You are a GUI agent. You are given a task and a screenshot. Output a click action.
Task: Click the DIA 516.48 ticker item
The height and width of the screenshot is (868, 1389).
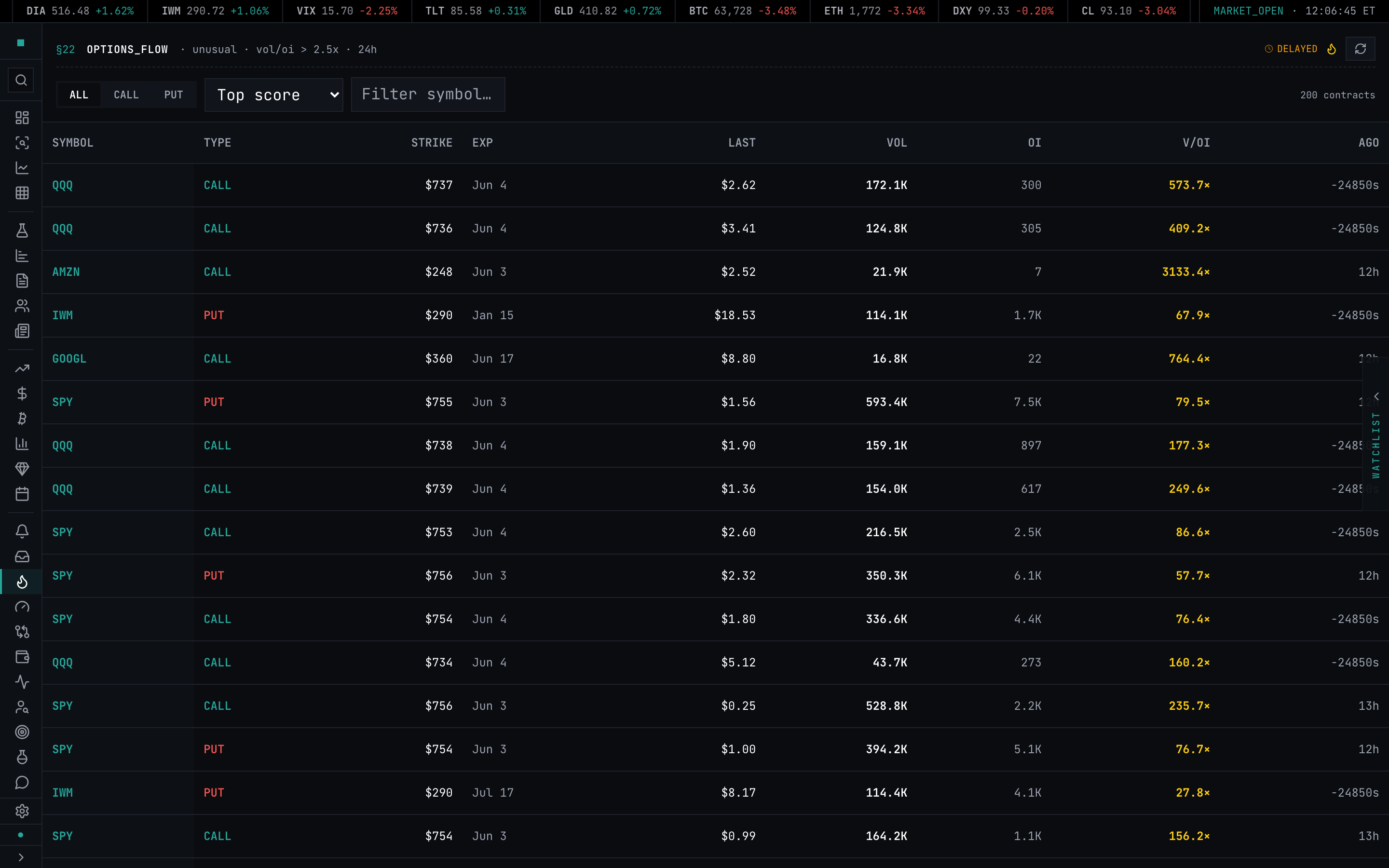[80, 11]
